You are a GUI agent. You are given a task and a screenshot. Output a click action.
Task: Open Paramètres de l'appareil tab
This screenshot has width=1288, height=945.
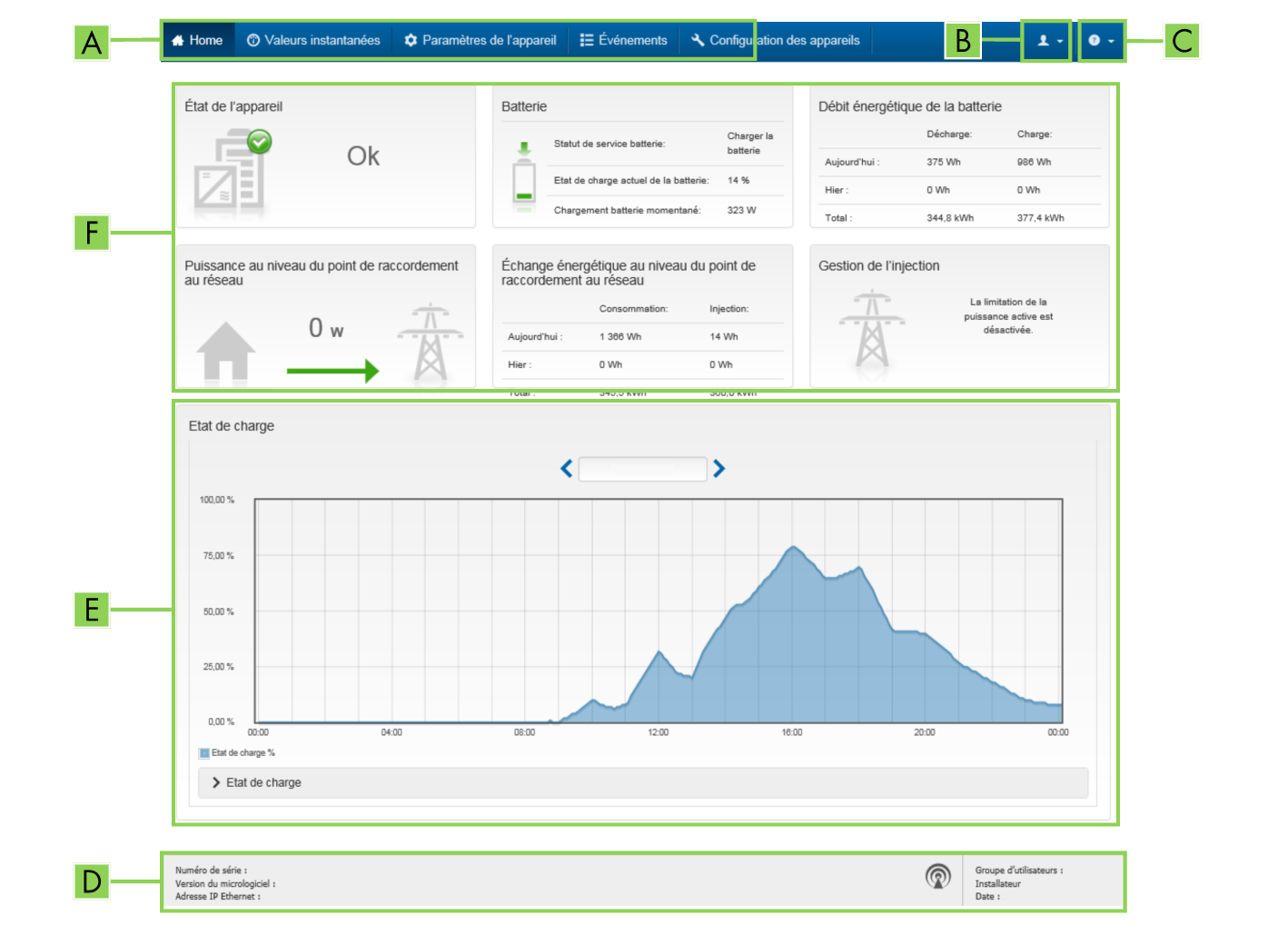point(480,40)
